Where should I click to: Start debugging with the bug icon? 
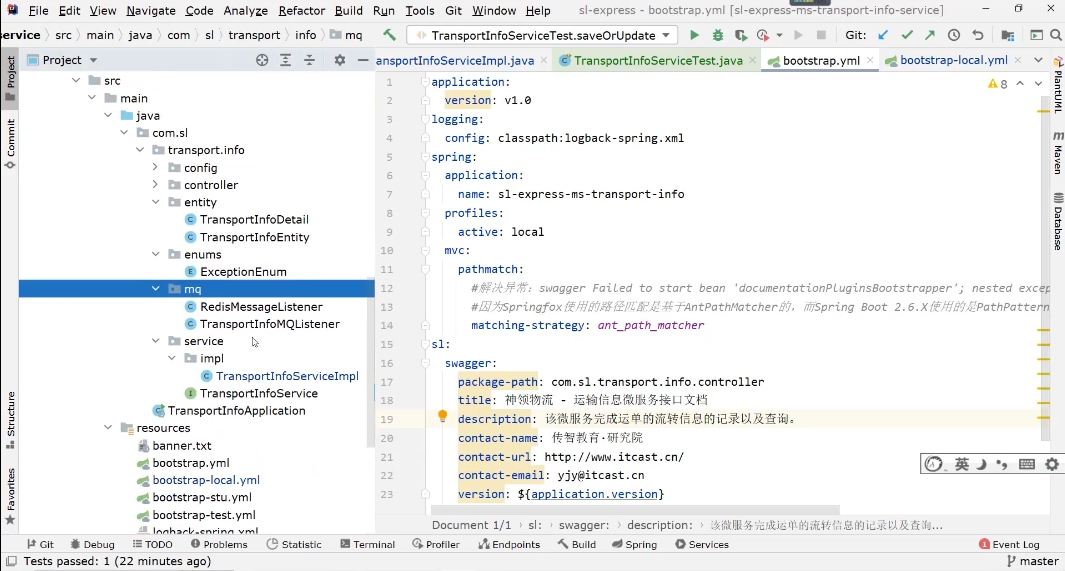(718, 35)
